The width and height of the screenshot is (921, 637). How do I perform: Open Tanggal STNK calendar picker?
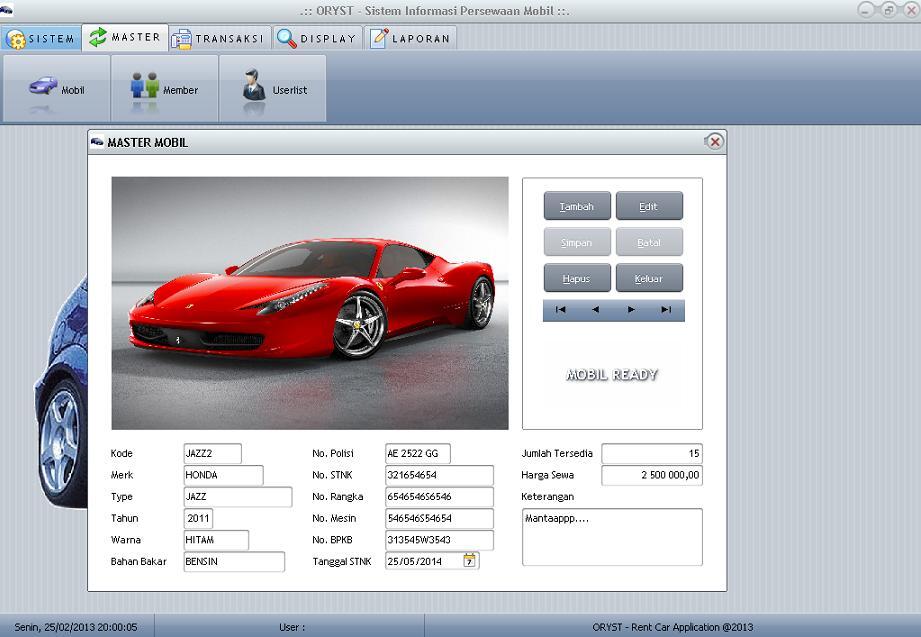click(x=469, y=561)
